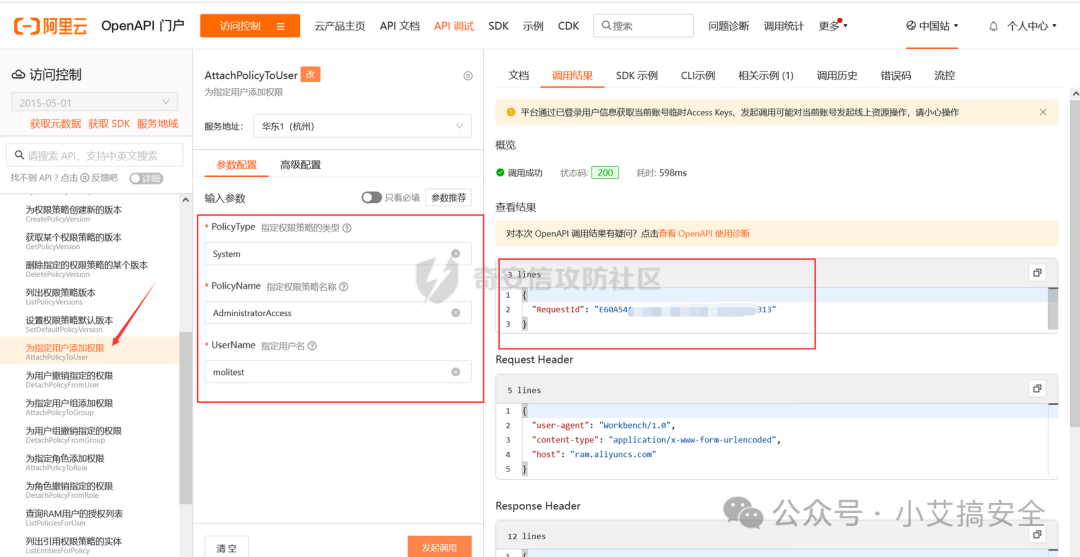Switch to the 文档 tab
The image size is (1080, 557).
519,76
